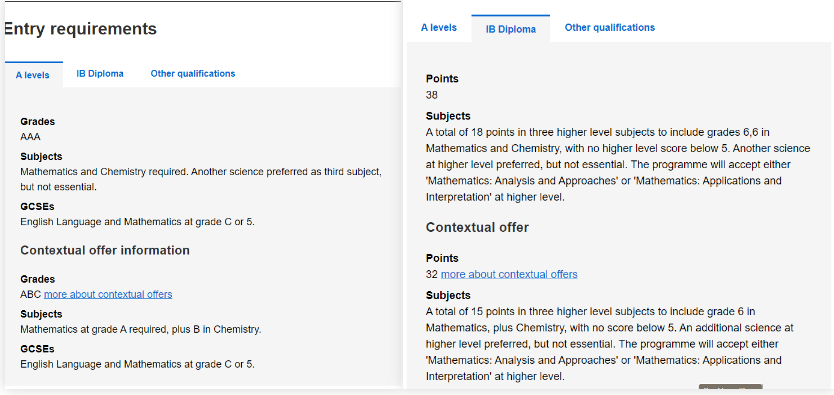Click the active IB Diploma tab above Points

(511, 29)
